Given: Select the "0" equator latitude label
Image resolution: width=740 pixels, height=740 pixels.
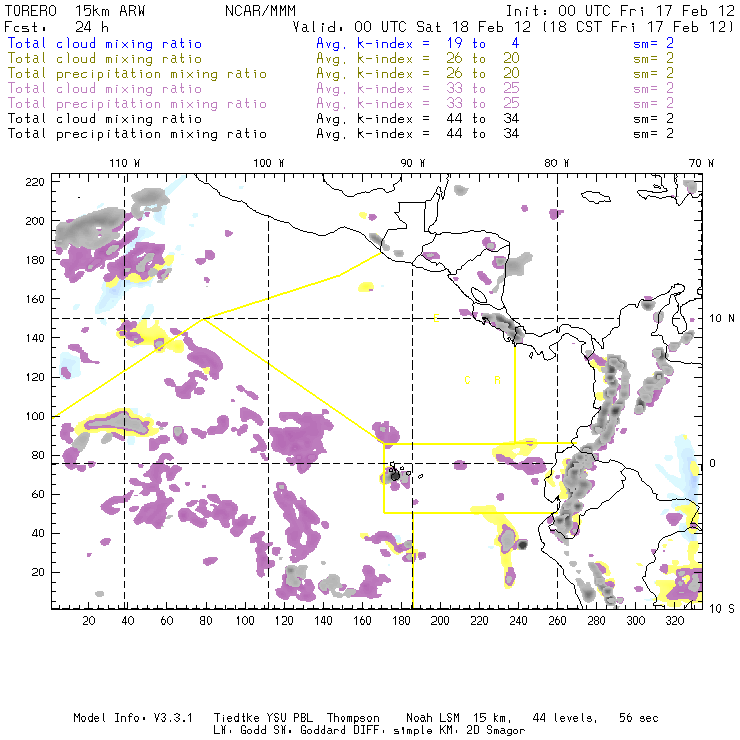Looking at the screenshot, I should [713, 463].
